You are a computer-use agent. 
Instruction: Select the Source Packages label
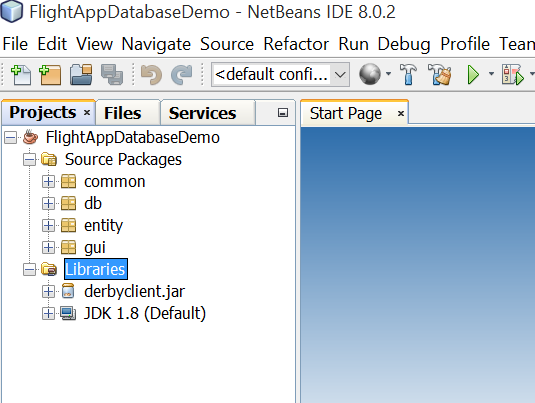click(123, 160)
